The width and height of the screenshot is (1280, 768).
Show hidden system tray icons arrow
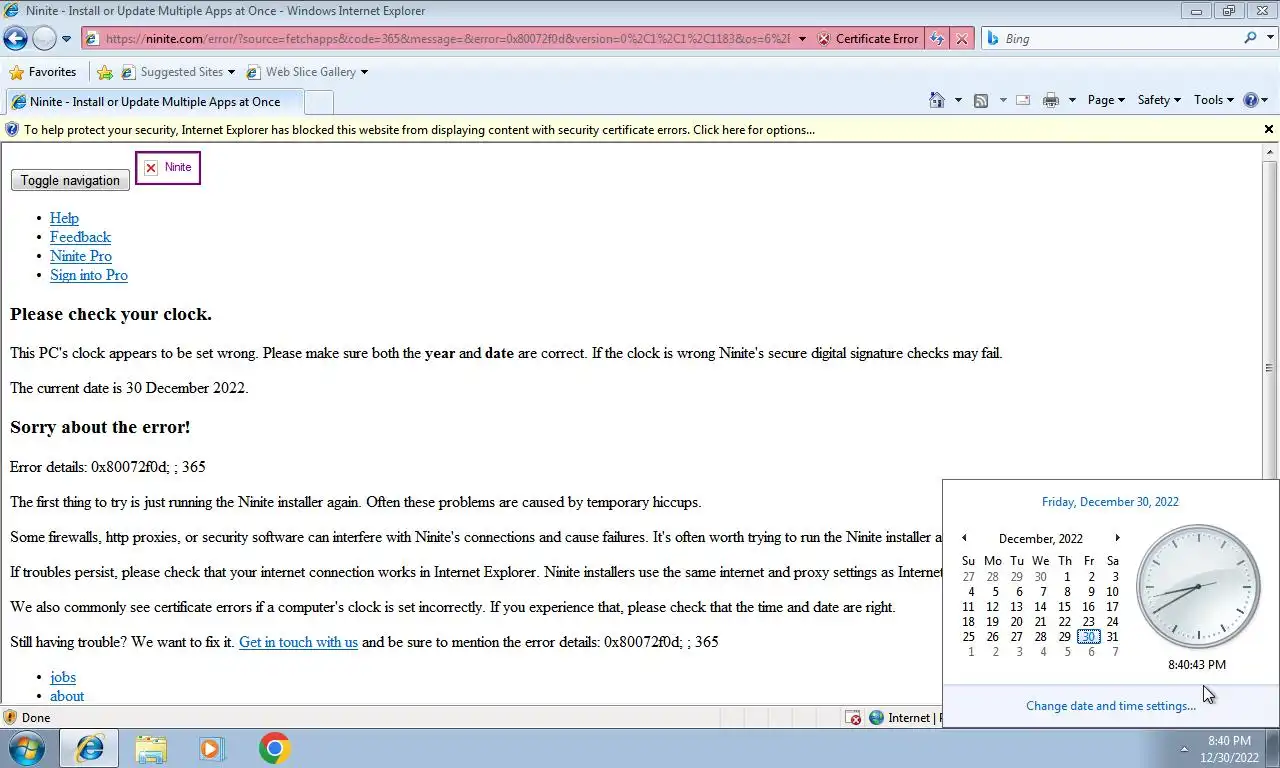[1184, 749]
